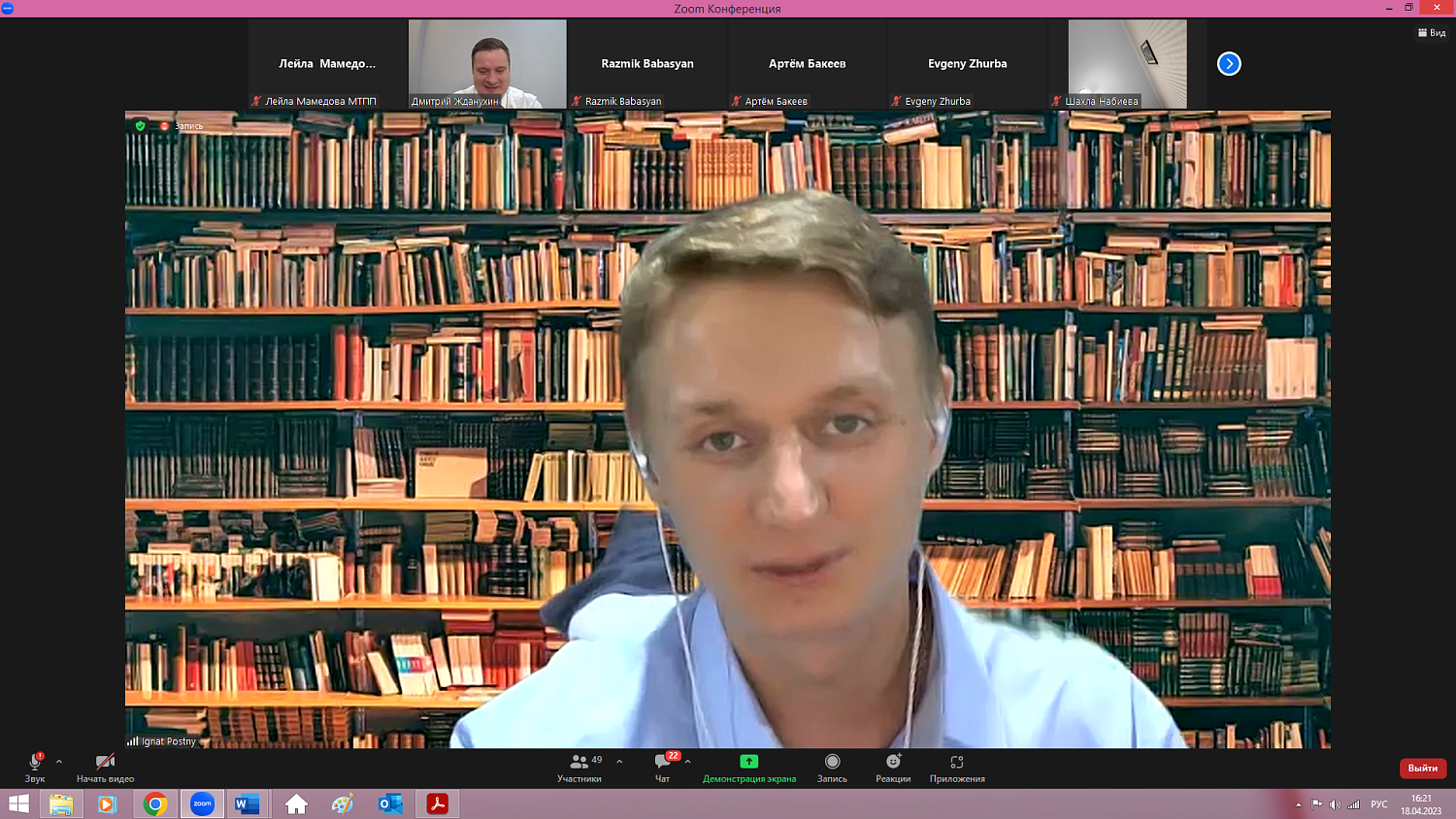Open the Реакции reactions menu
This screenshot has width=1456, height=819.
[893, 763]
